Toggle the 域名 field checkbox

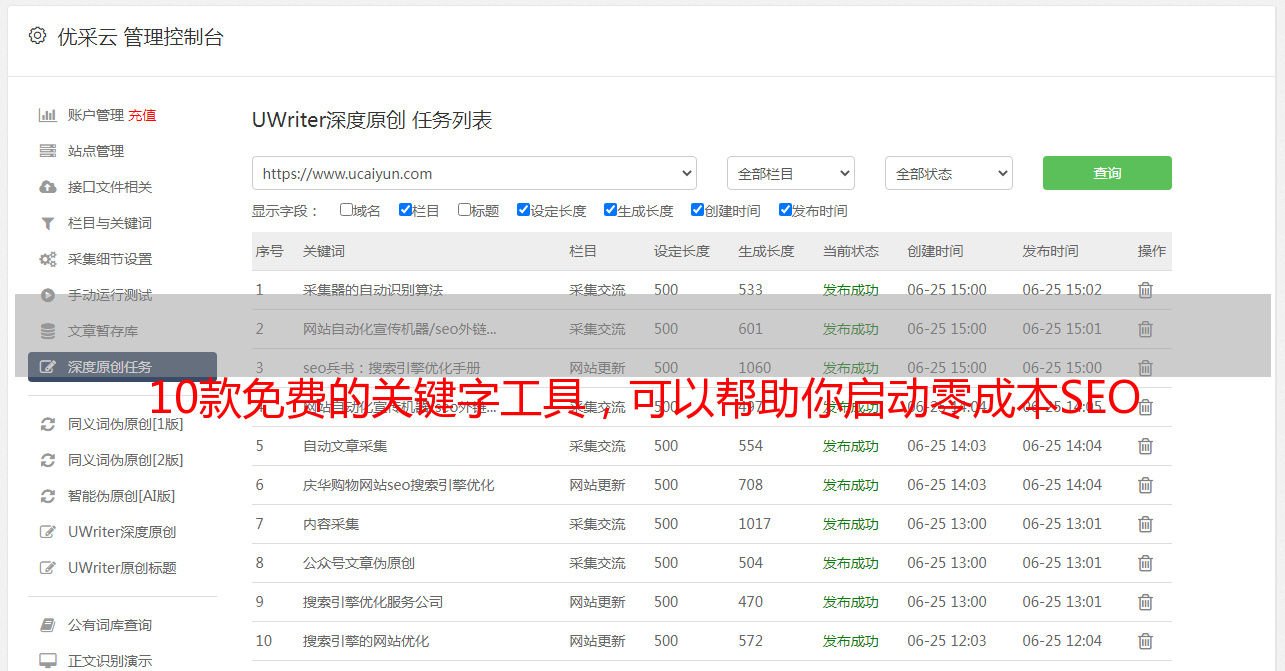click(346, 210)
